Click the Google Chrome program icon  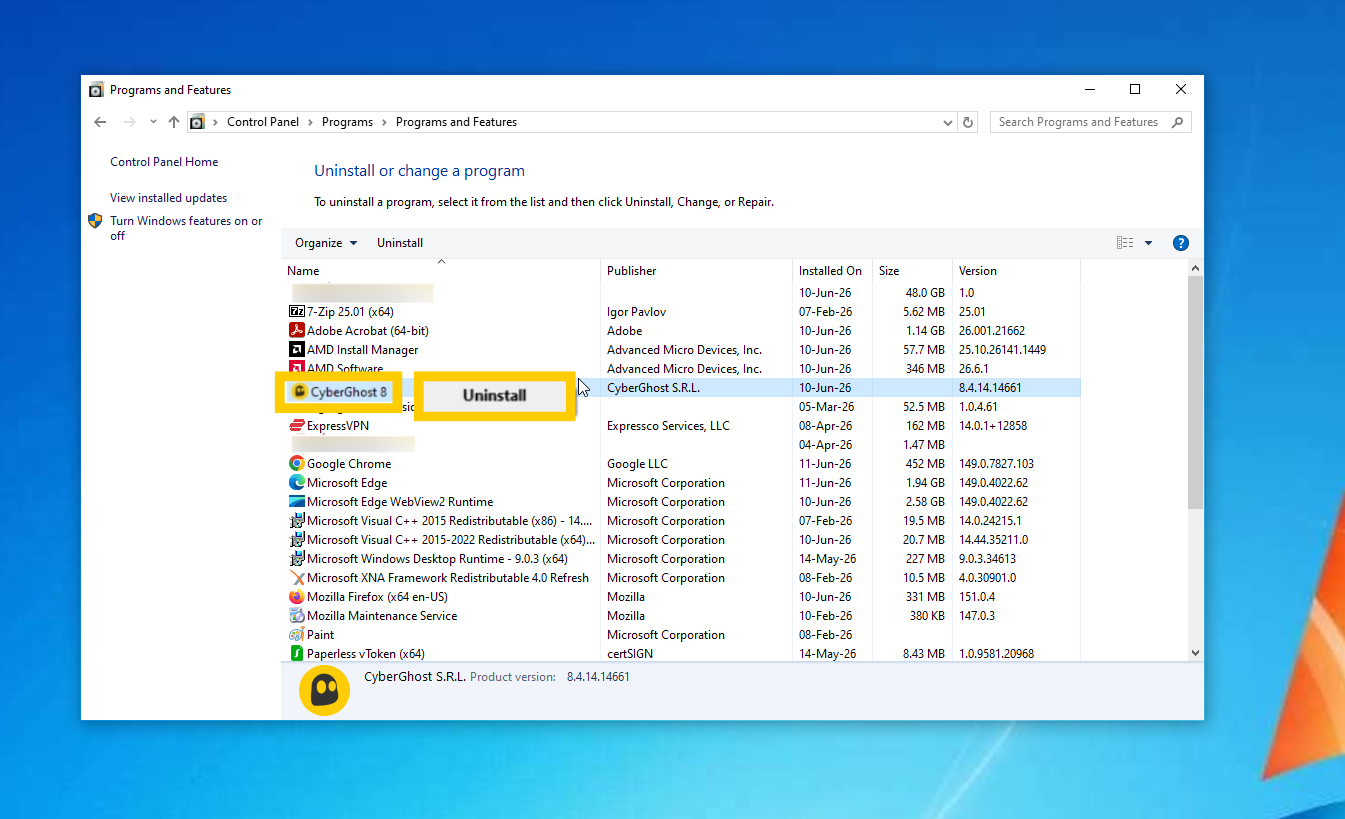[296, 464]
